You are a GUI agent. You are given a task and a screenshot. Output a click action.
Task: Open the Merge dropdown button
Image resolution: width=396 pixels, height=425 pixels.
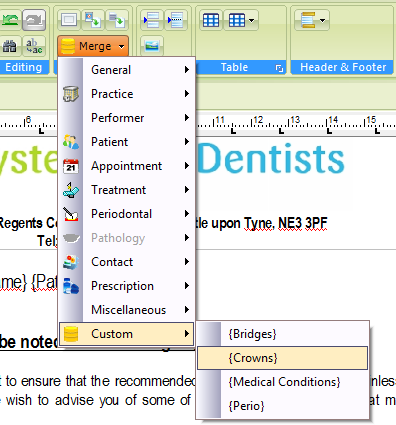click(x=93, y=46)
